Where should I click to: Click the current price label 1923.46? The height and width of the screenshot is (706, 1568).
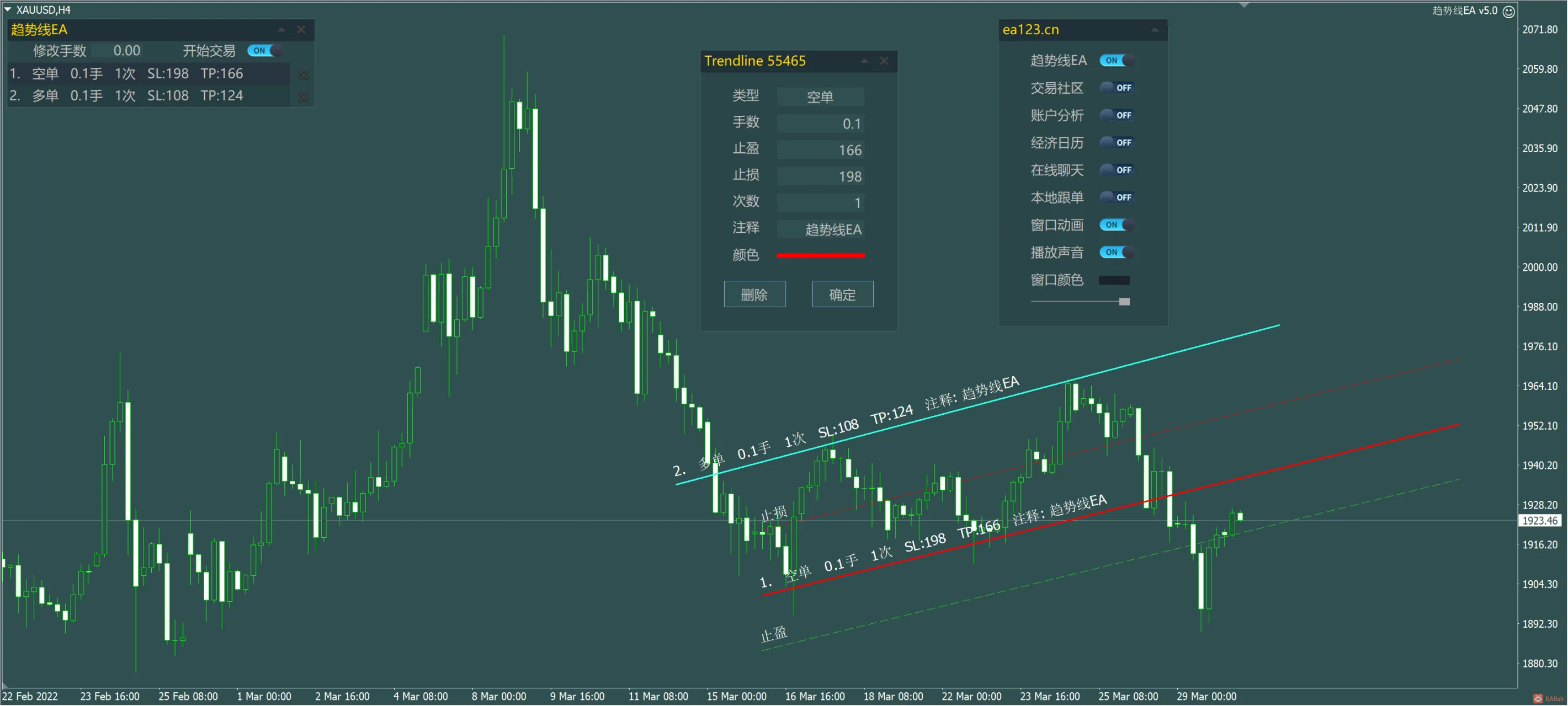pos(1539,521)
